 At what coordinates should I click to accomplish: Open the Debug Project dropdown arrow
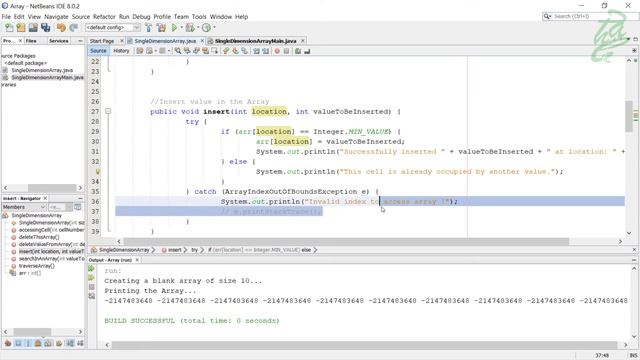click(x=198, y=28)
